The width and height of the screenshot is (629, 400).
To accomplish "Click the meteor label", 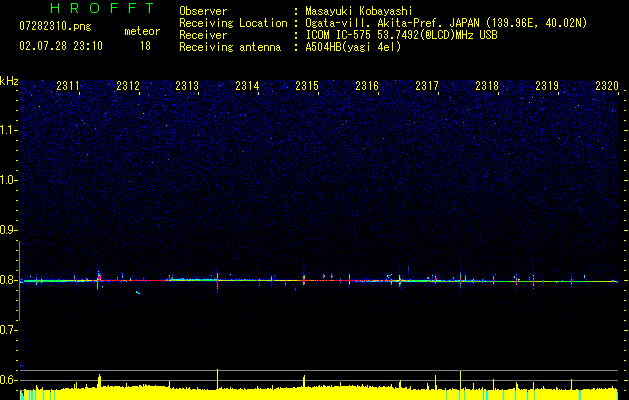I will 142,31.
